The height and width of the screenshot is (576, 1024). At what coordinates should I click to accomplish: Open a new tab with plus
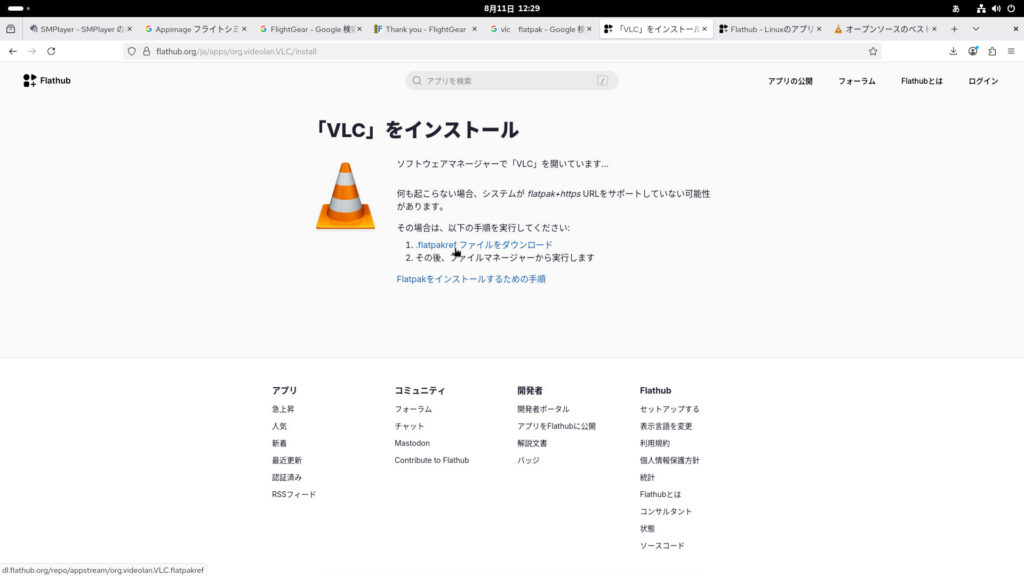point(954,29)
